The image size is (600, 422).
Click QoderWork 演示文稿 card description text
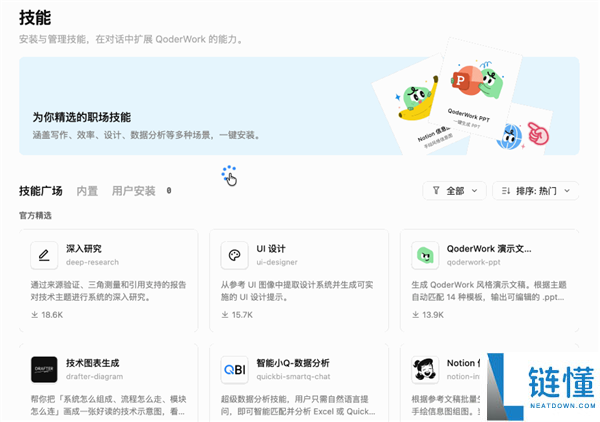(x=489, y=291)
